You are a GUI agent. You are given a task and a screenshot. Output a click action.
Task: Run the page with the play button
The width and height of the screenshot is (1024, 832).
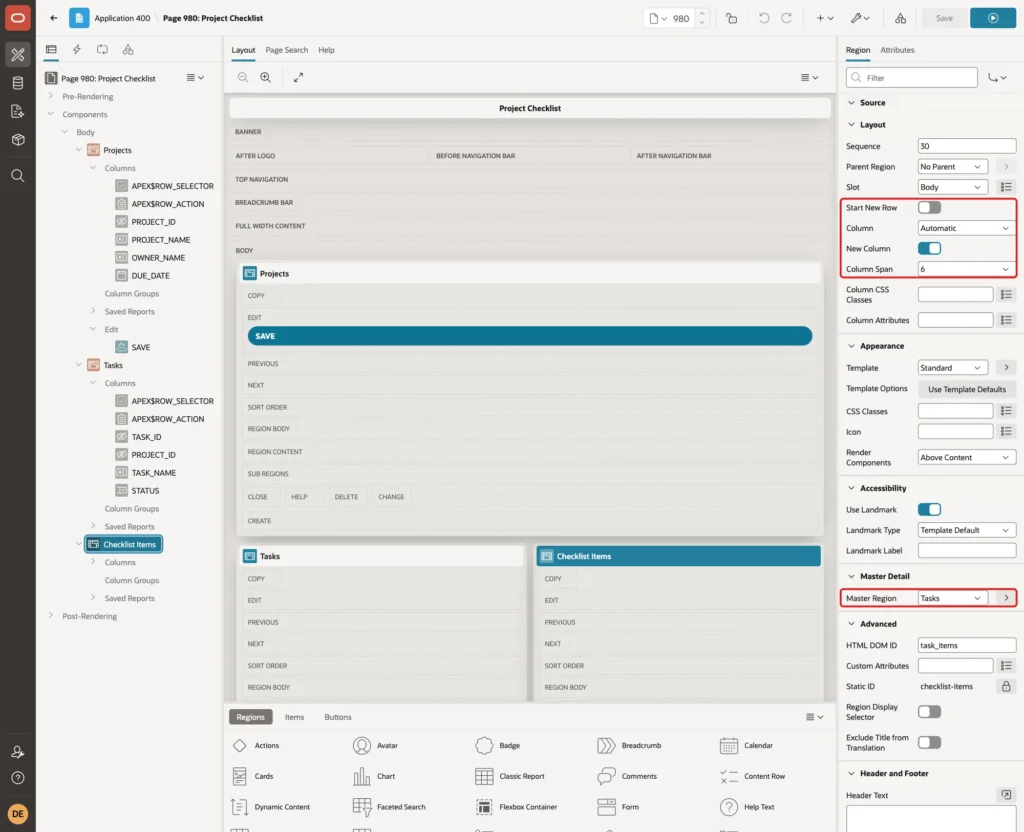(x=993, y=18)
